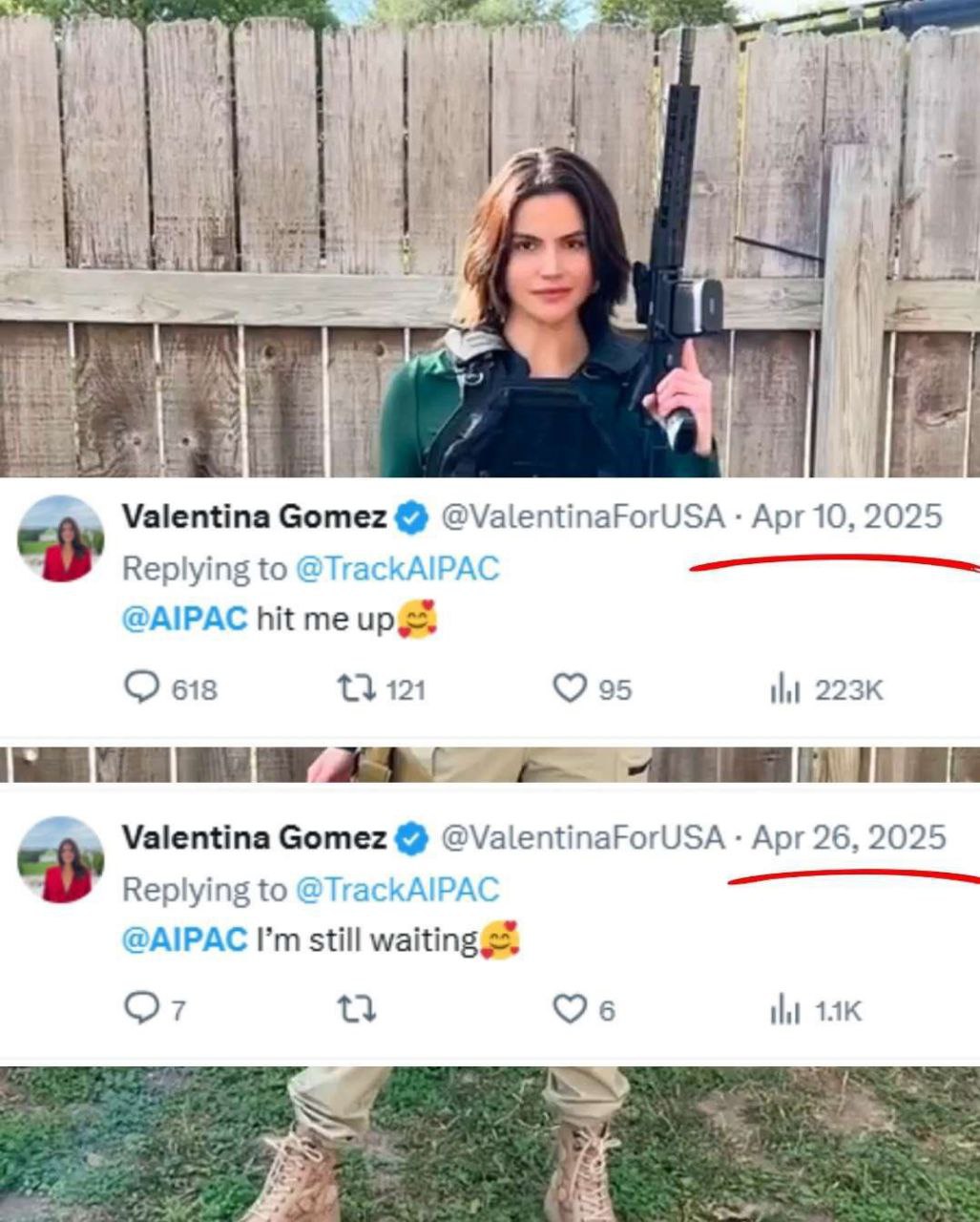Viewport: 980px width, 1222px height.
Task: Open @TrackAIPAC link in first tweet
Action: click(x=397, y=569)
